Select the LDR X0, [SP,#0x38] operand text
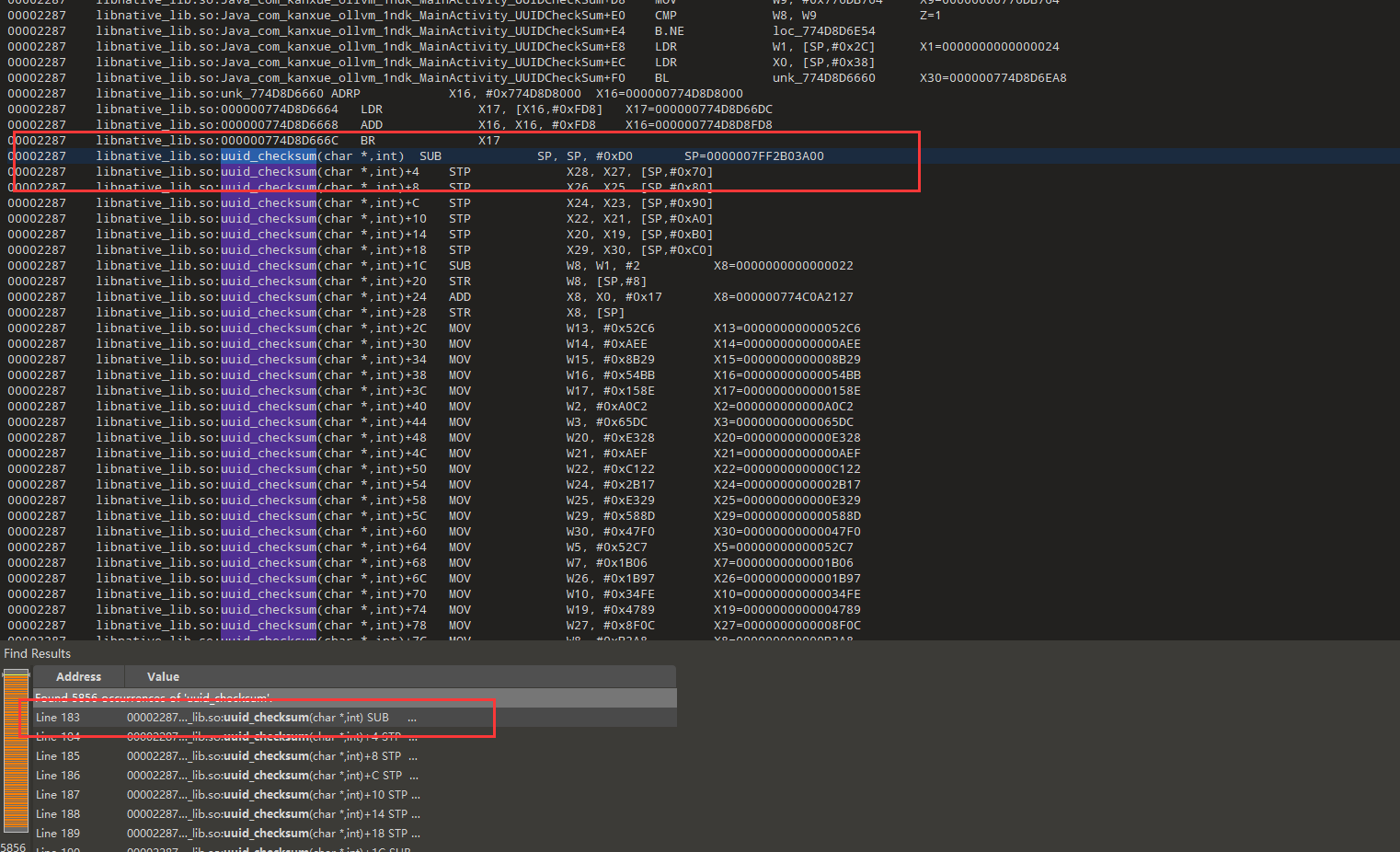This screenshot has height=852, width=1400. tap(823, 62)
